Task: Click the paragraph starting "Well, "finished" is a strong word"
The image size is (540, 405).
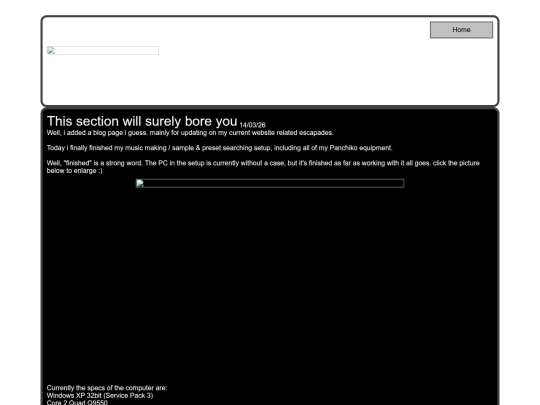Action: click(263, 167)
